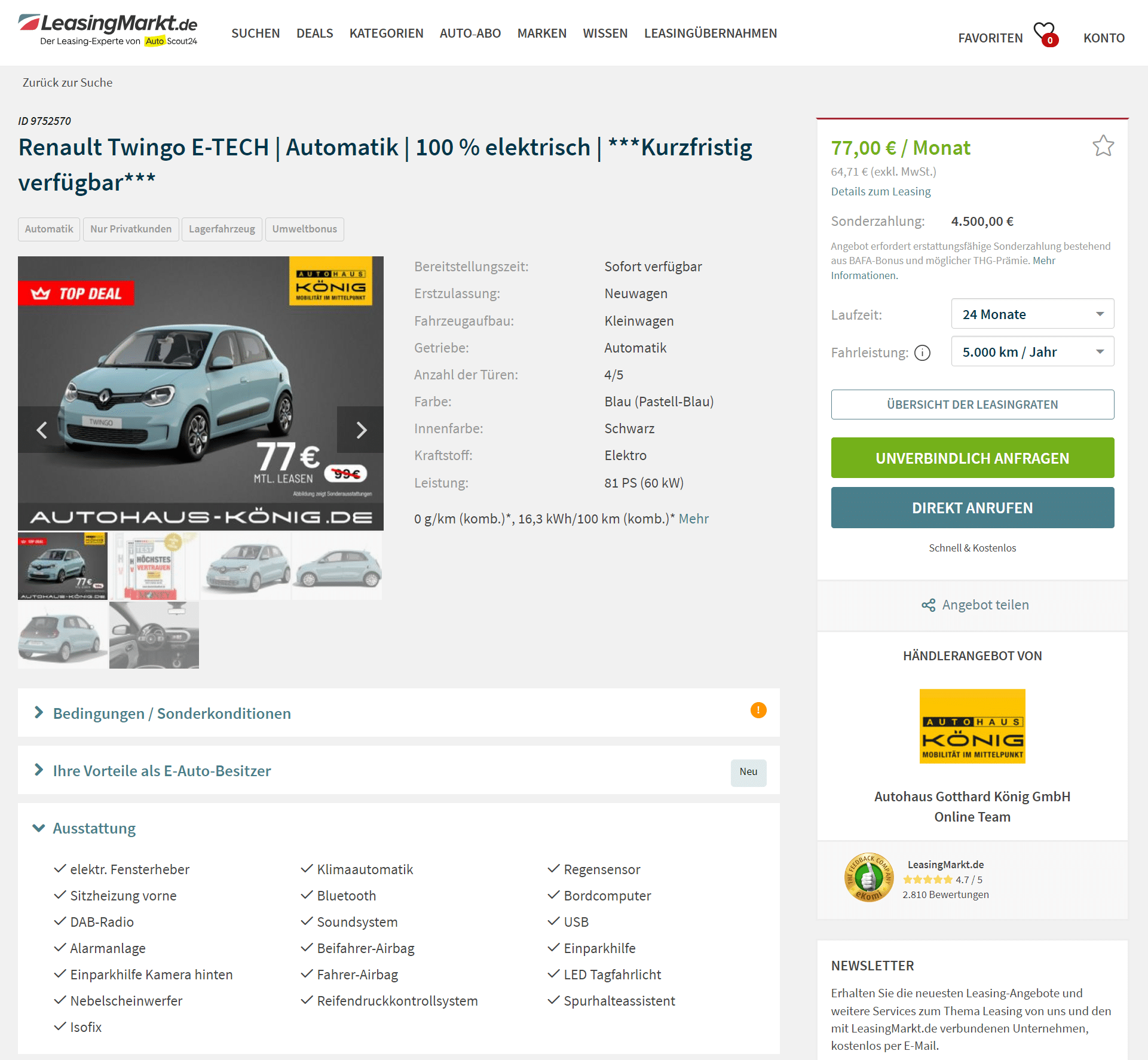
Task: Click Mehr link after consumption values
Action: (694, 519)
